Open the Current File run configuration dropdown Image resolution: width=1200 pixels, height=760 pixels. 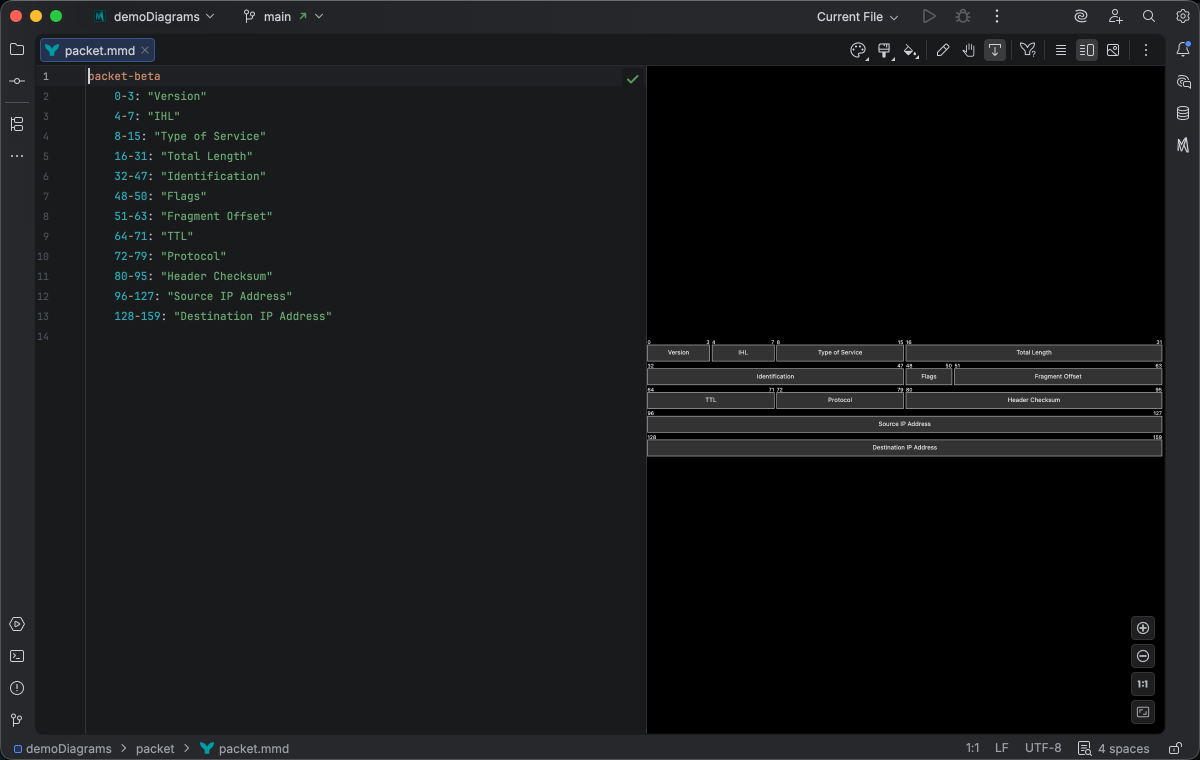[x=857, y=16]
